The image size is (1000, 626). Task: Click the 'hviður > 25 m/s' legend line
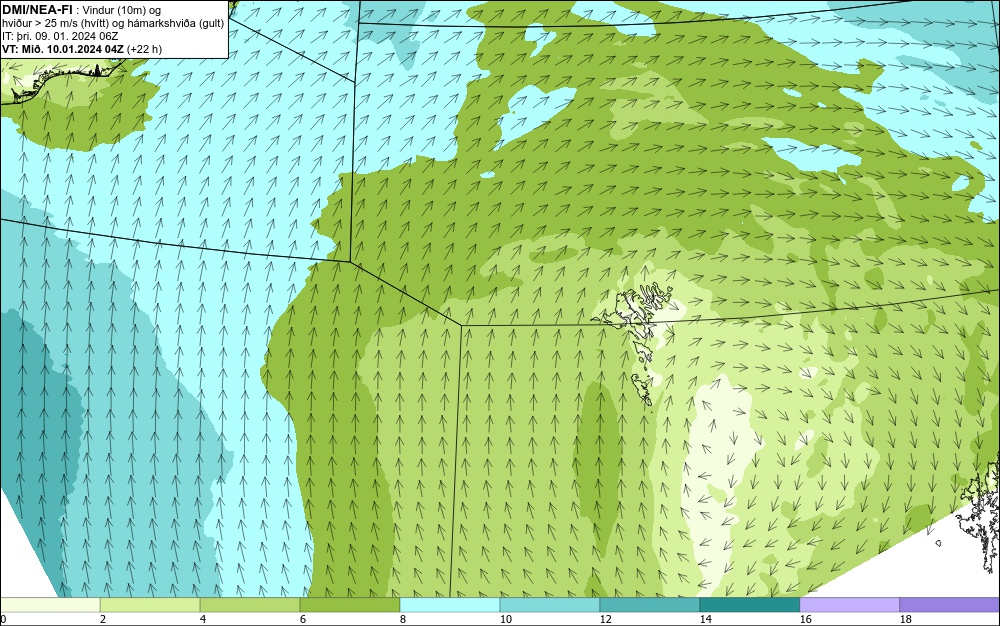[x=113, y=24]
